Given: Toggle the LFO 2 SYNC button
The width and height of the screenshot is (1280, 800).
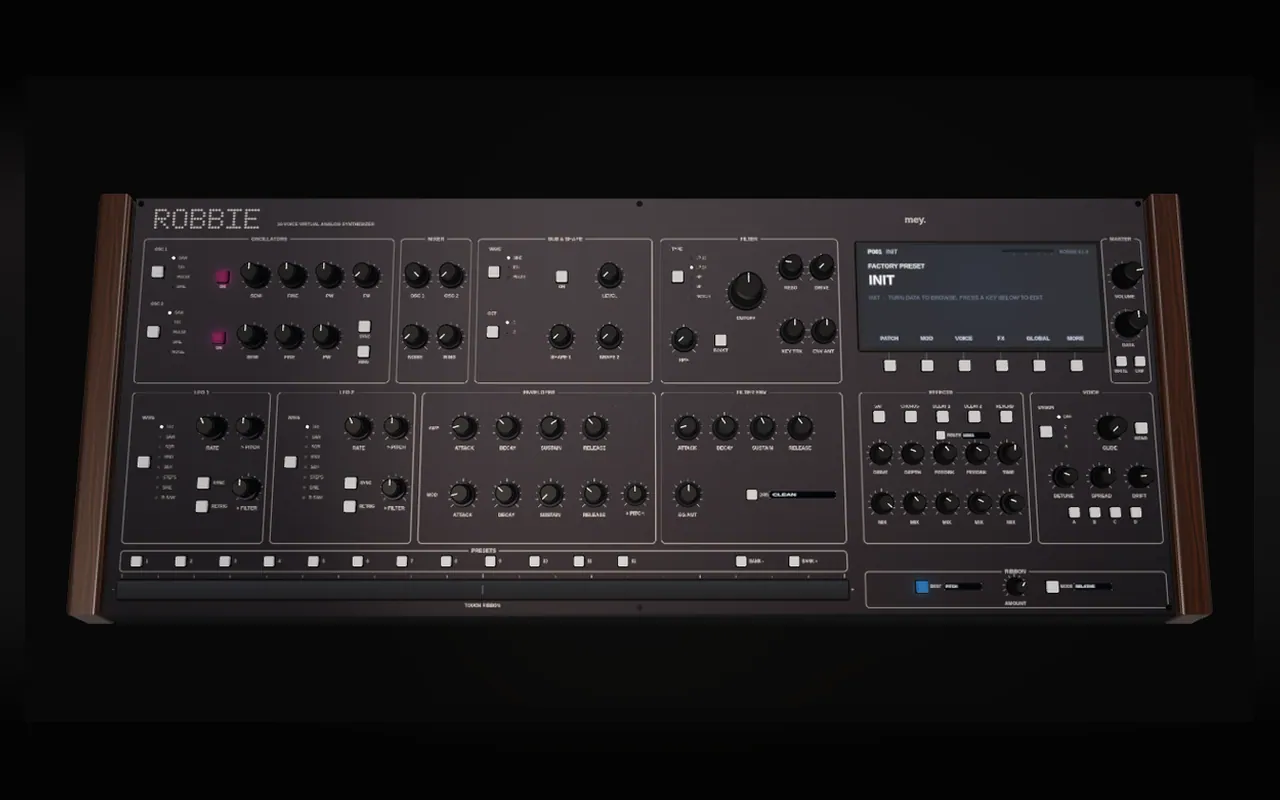Looking at the screenshot, I should coord(350,482).
